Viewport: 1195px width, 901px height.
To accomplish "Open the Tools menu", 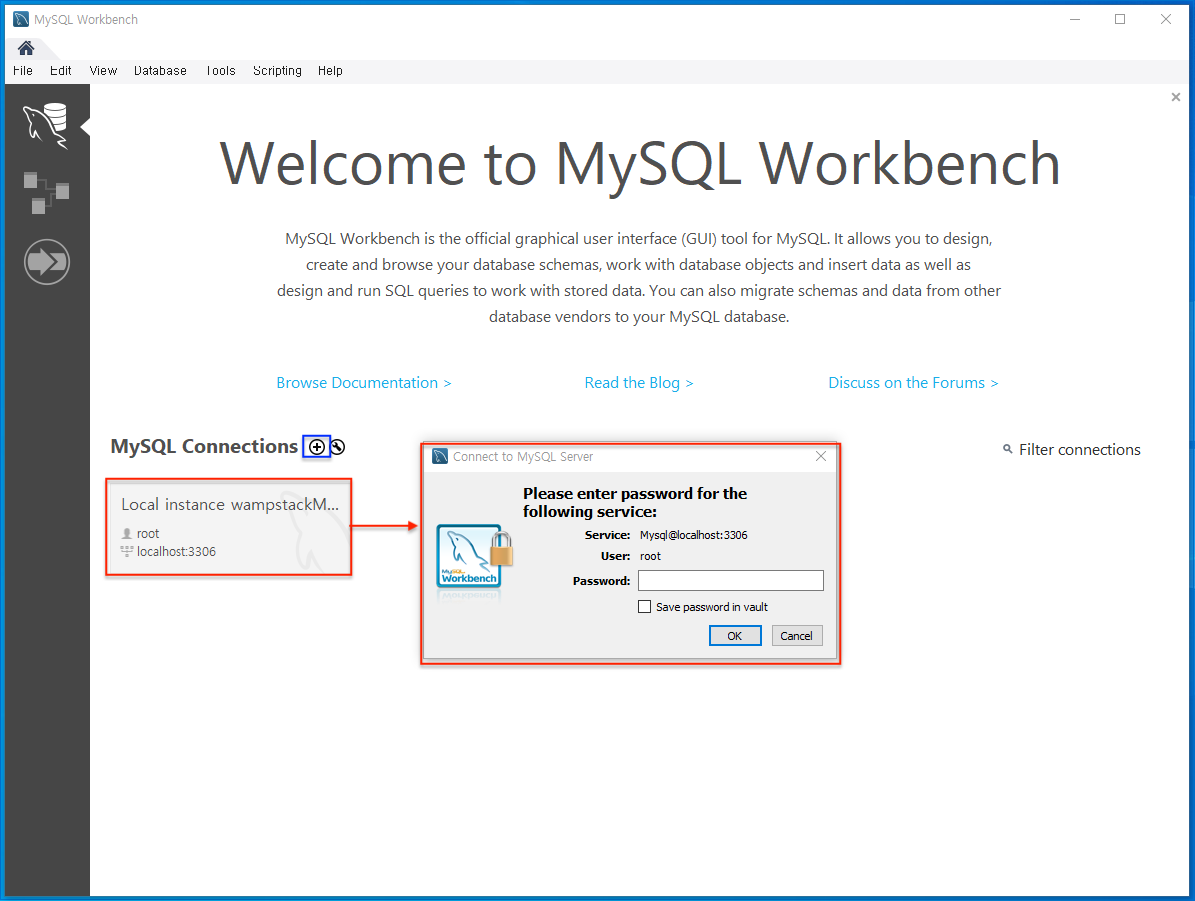I will click(220, 71).
